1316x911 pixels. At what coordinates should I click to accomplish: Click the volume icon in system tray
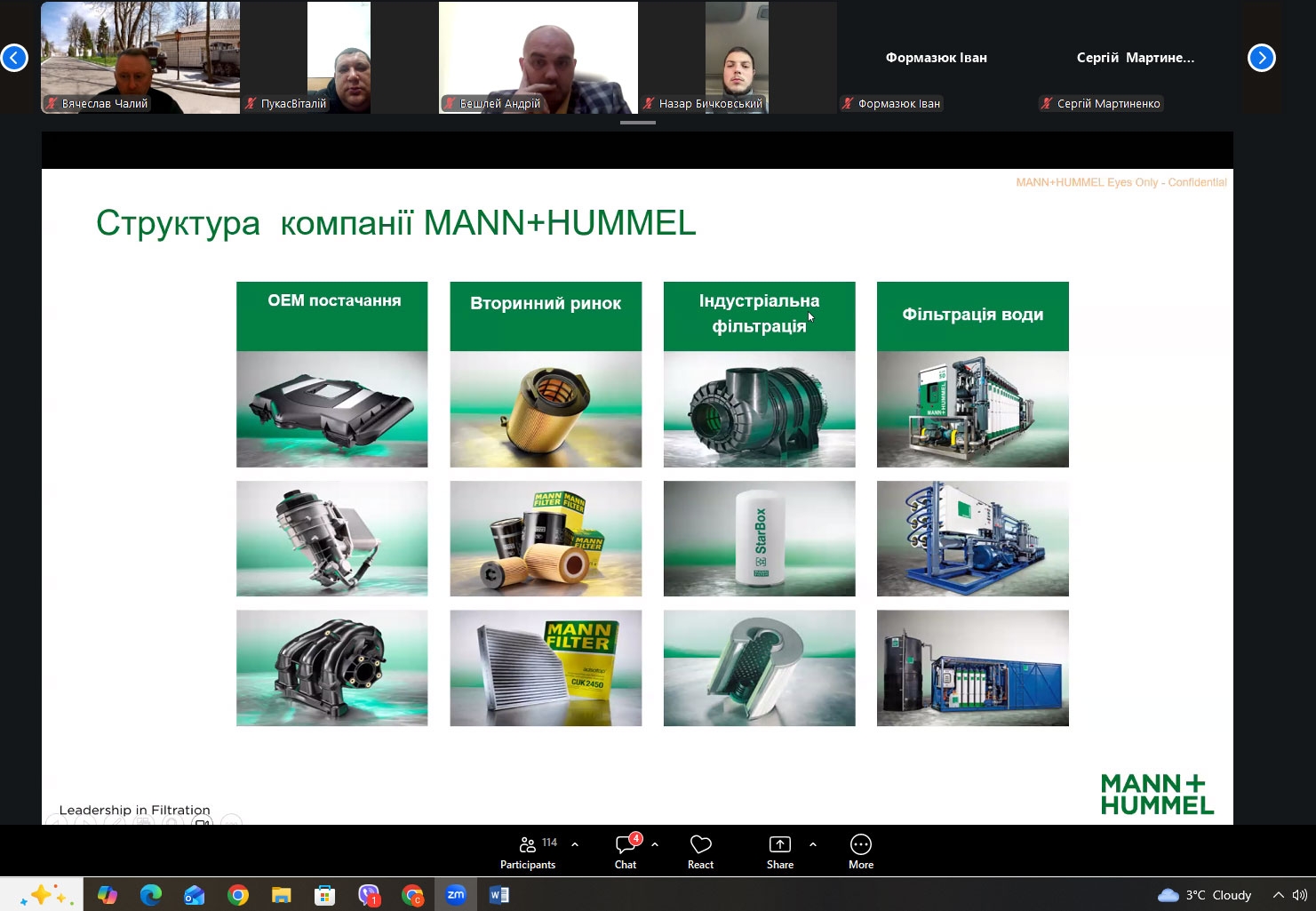point(1300,895)
